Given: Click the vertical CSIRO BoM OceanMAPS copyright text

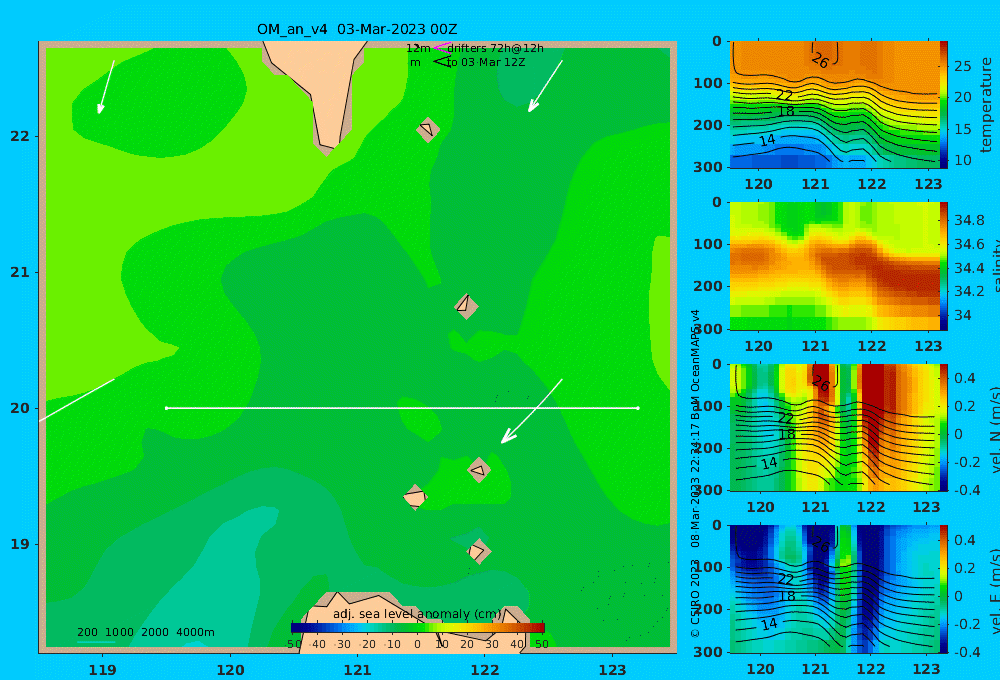Looking at the screenshot, I should tap(695, 473).
